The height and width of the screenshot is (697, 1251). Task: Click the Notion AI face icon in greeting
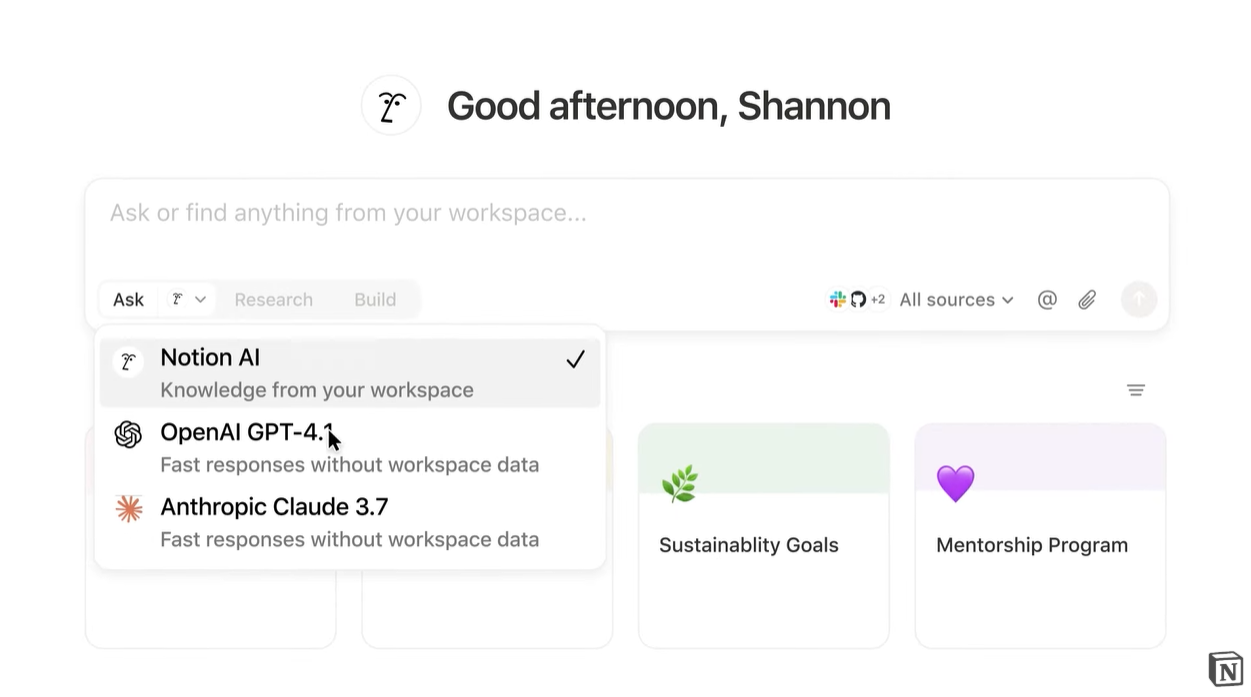point(391,105)
